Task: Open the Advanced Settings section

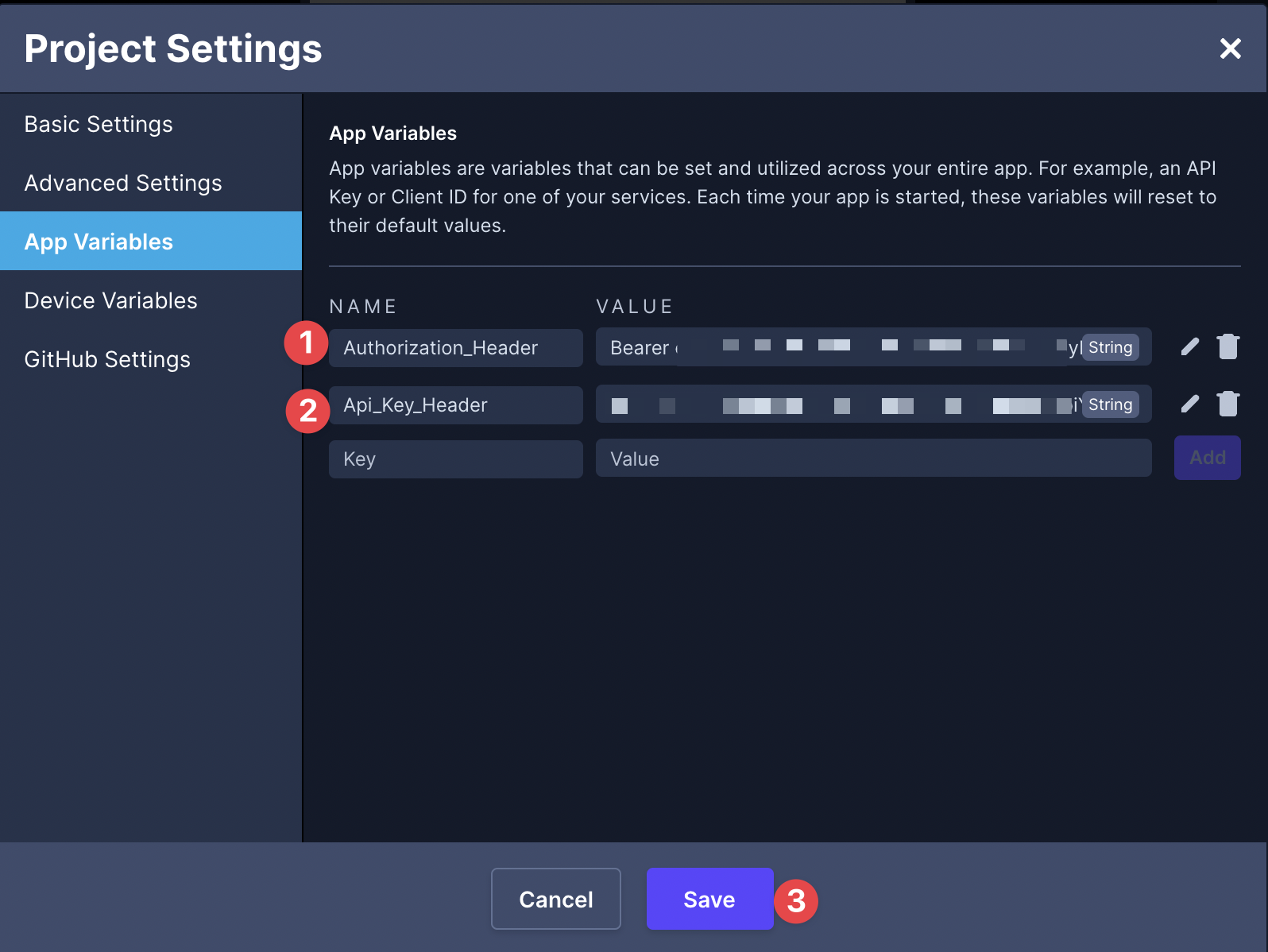Action: (x=151, y=183)
